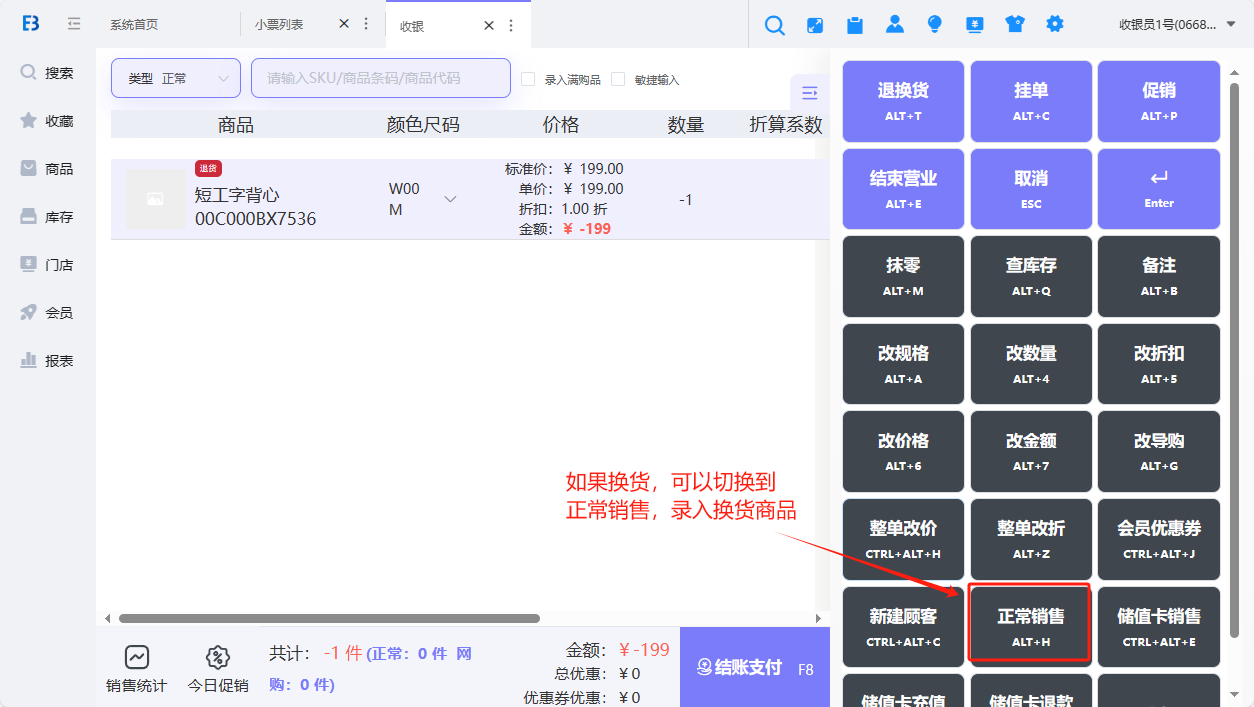Open 库存 in the left sidebar
This screenshot has width=1254, height=707.
pos(47,217)
